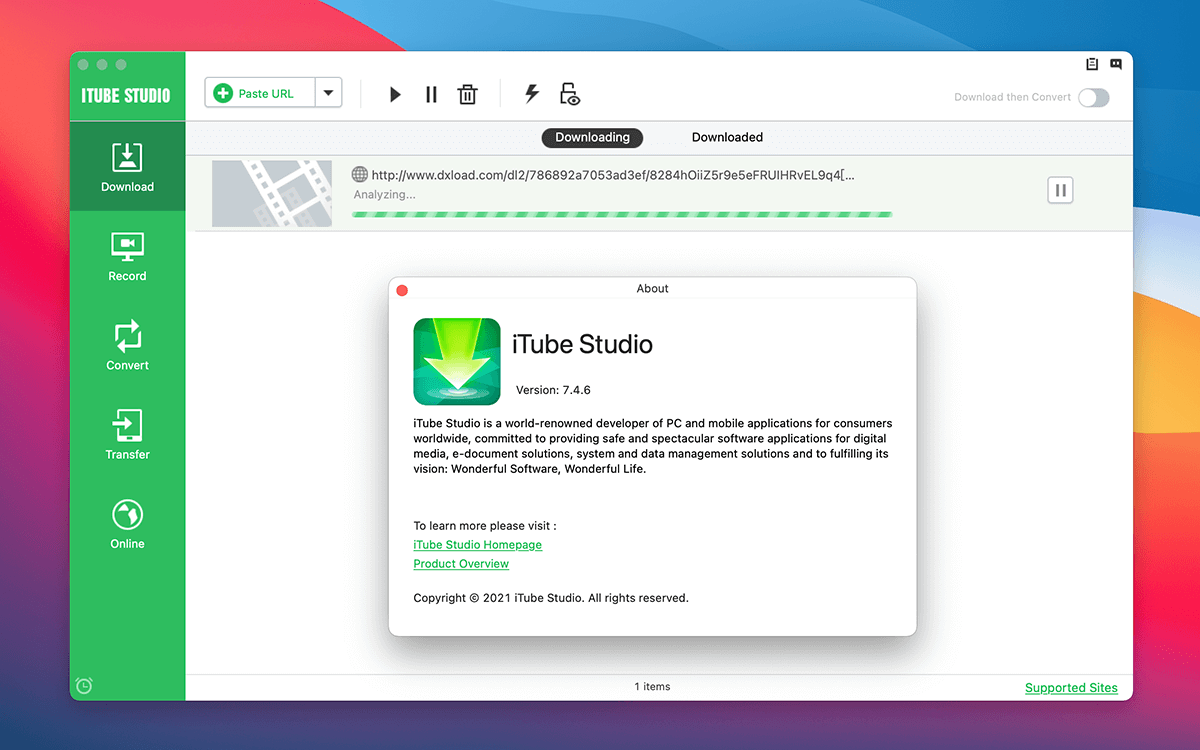Open the Download section in sidebar

[127, 166]
